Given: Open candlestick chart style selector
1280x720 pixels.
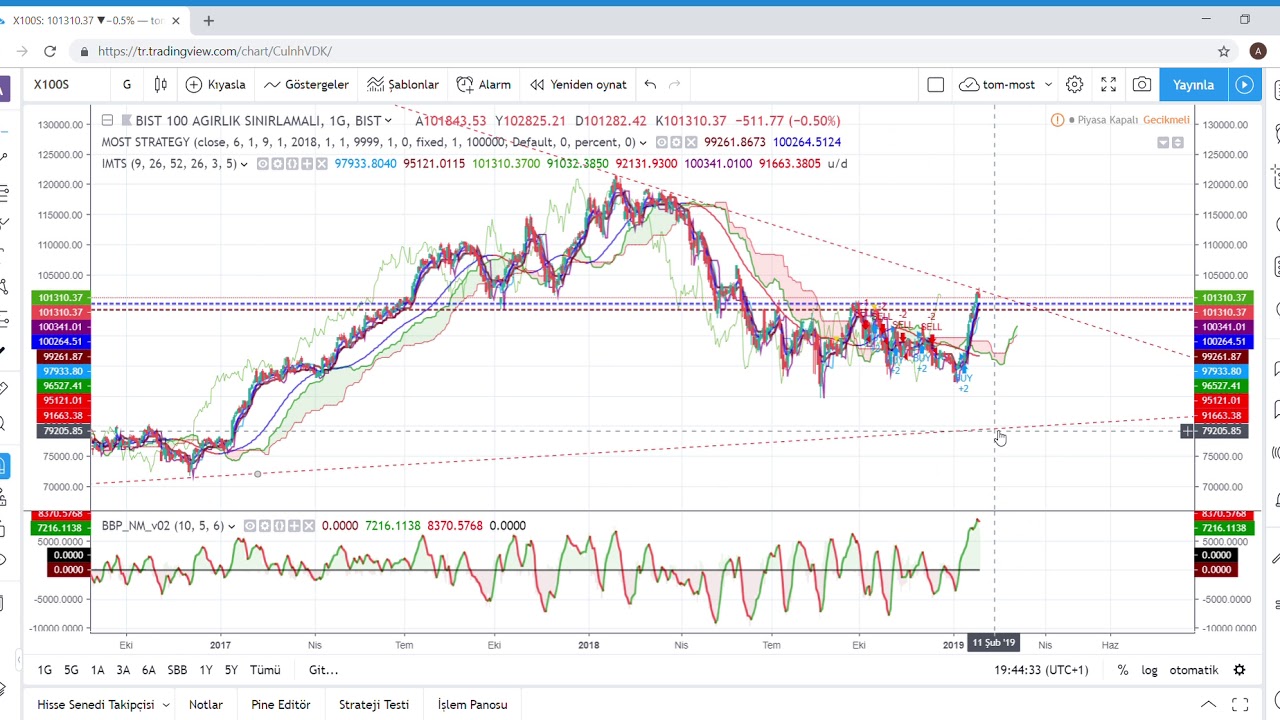Looking at the screenshot, I should coord(160,85).
